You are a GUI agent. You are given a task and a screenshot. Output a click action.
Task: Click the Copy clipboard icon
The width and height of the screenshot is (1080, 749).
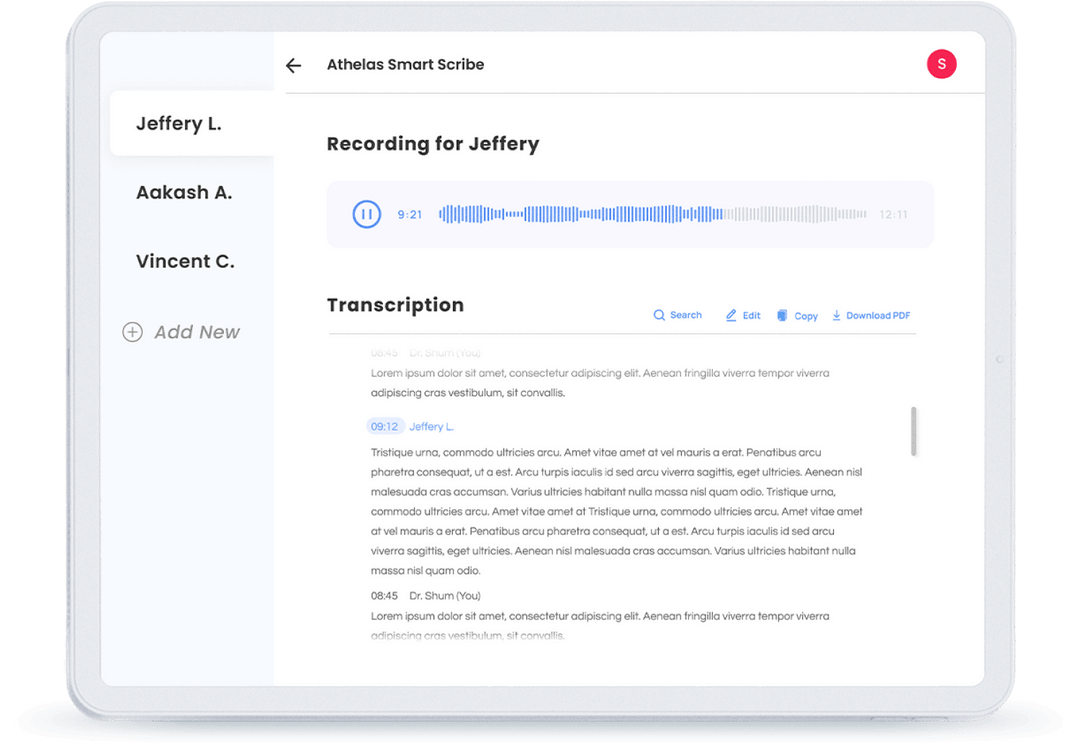(x=782, y=315)
